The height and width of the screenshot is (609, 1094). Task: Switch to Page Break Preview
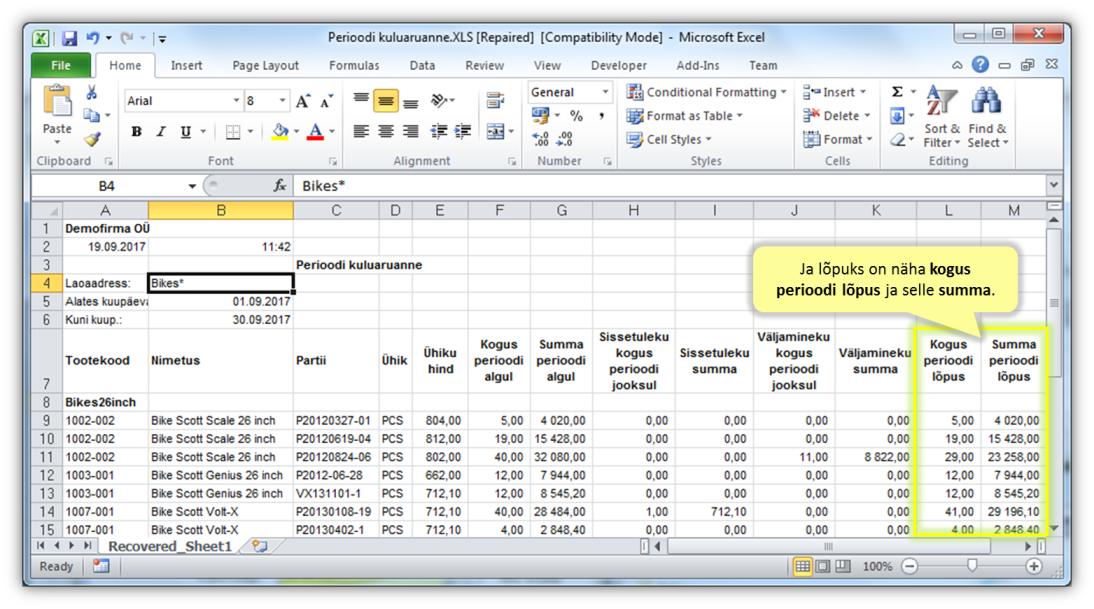(x=843, y=566)
